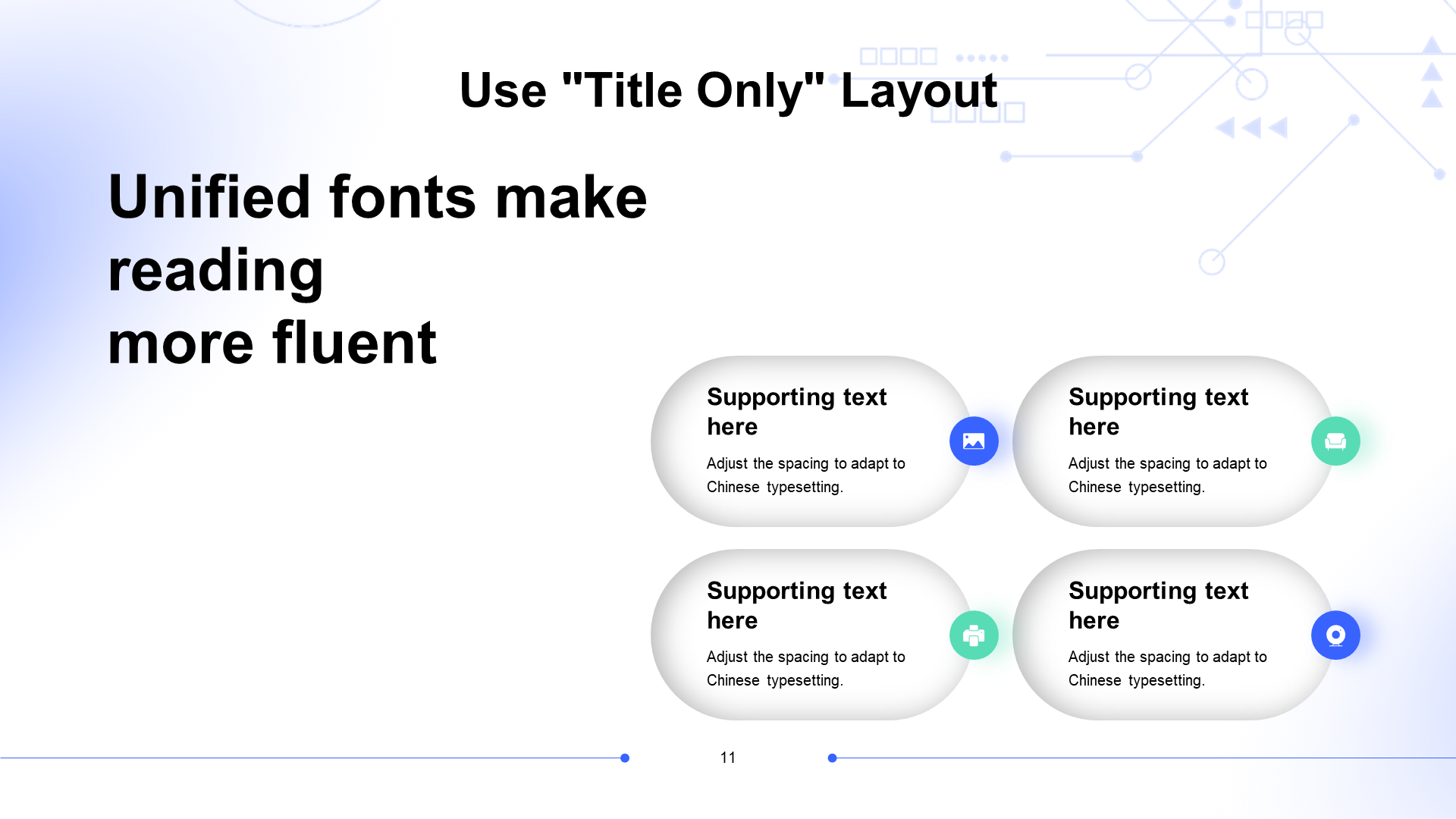Select 'Supporting text here' in the picture-icon card
The height and width of the screenshot is (819, 1456).
pyautogui.click(x=796, y=412)
